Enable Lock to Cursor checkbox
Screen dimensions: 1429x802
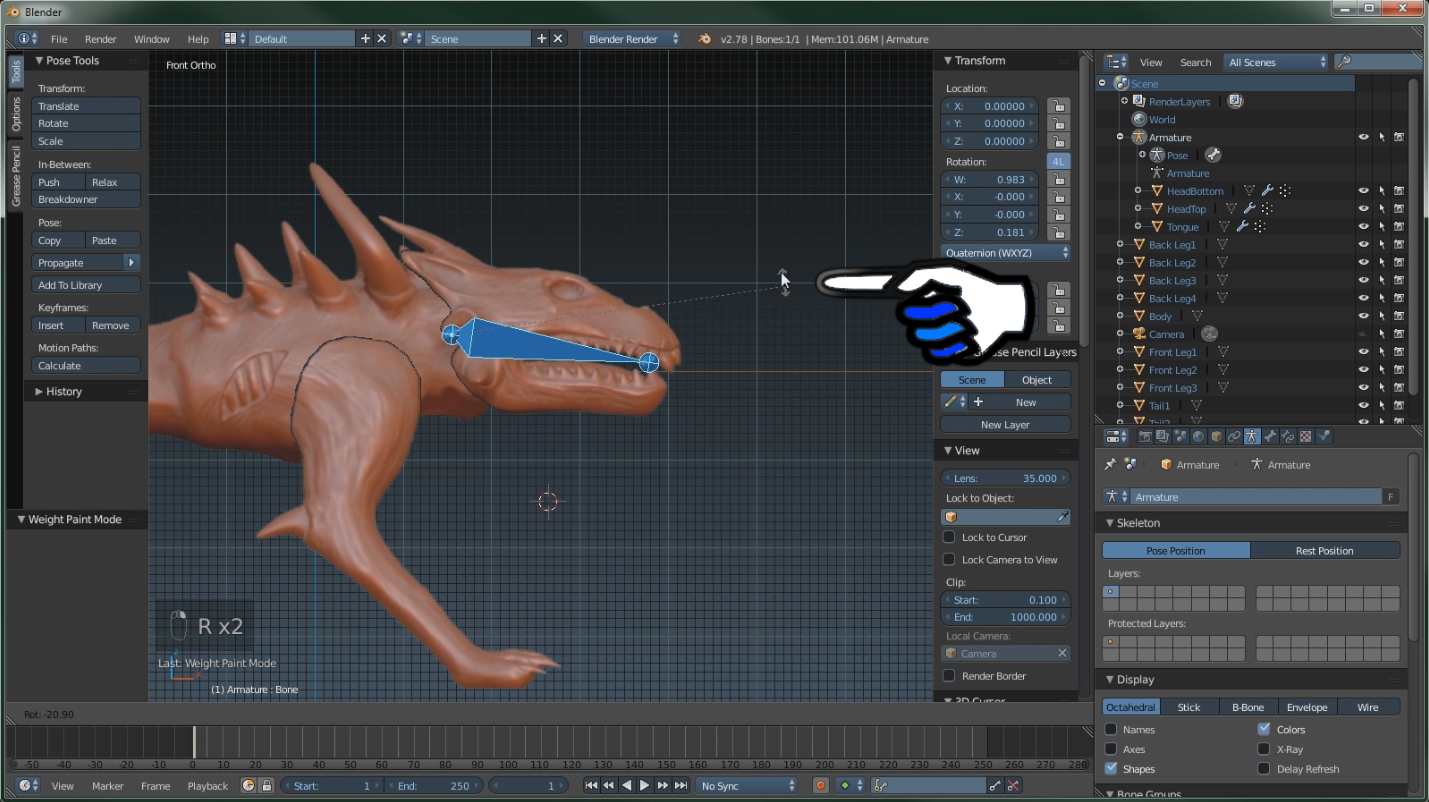[949, 537]
